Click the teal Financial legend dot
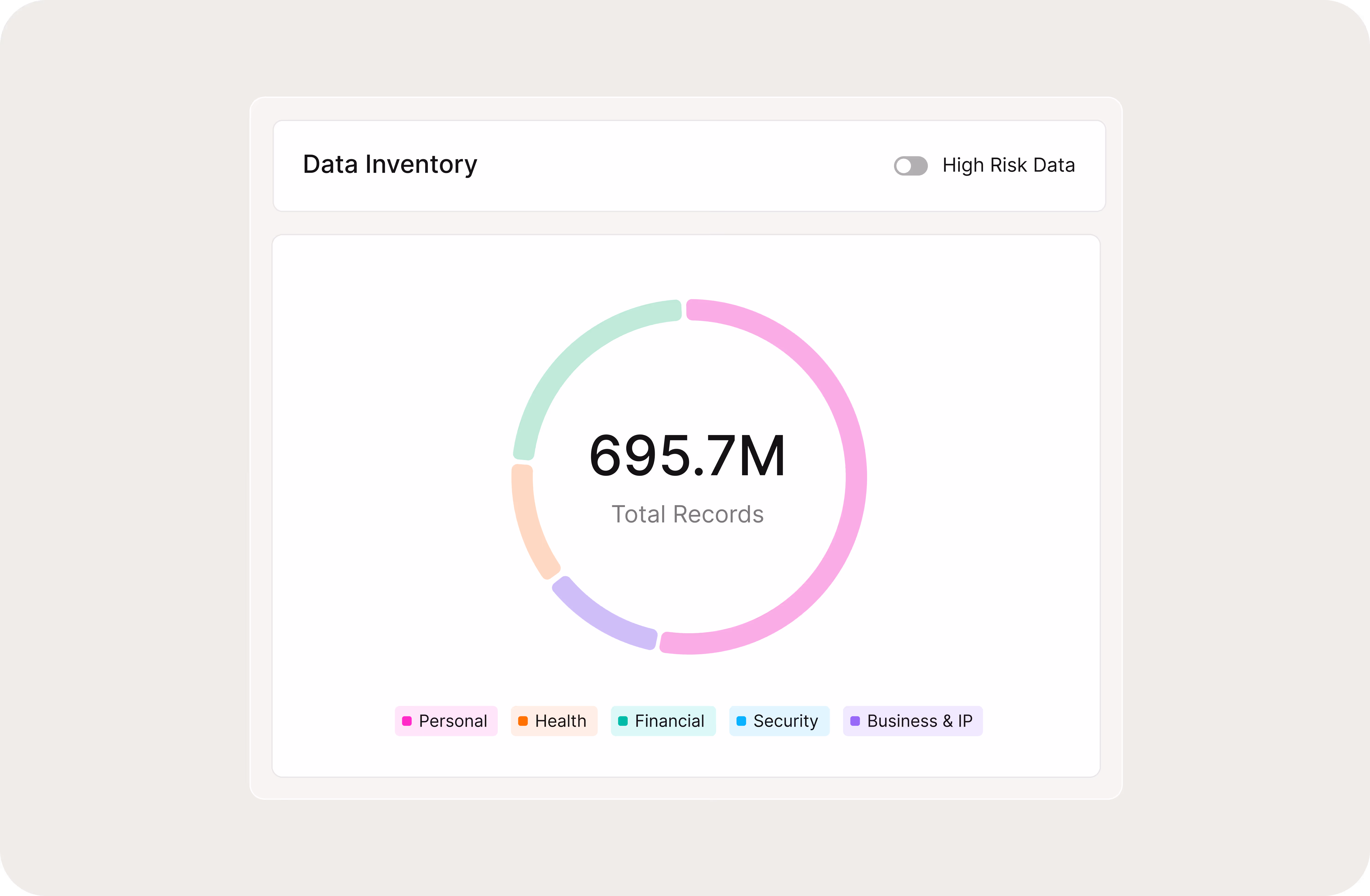The image size is (1370, 896). (x=623, y=721)
